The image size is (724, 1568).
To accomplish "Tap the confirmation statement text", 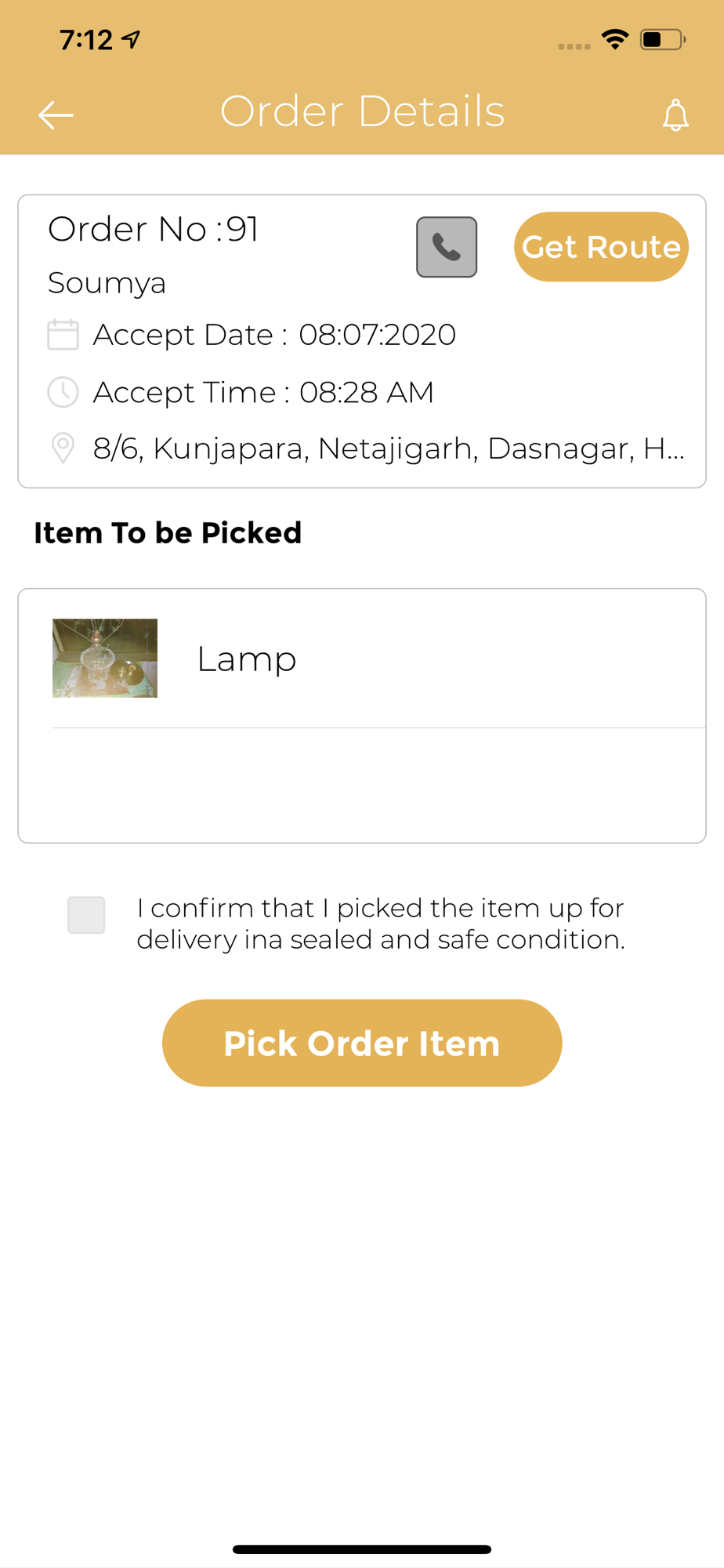I will [x=381, y=924].
